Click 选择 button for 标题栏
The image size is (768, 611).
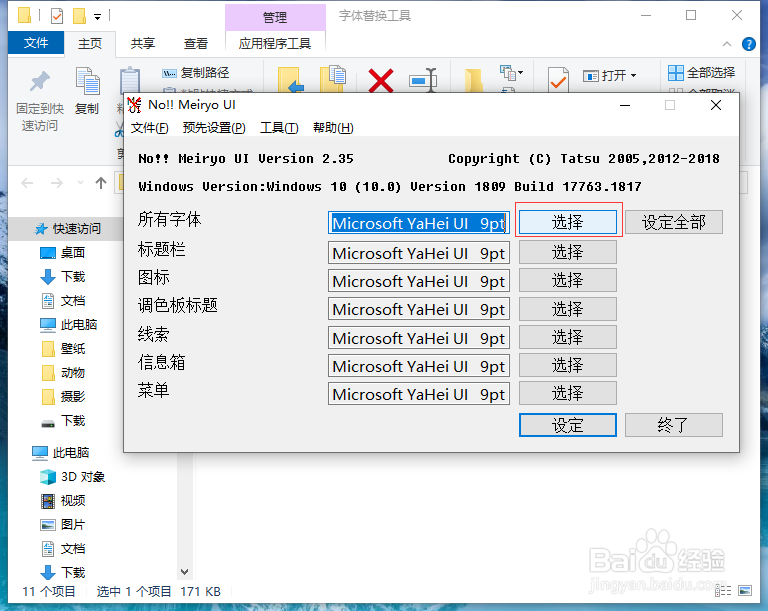[568, 252]
